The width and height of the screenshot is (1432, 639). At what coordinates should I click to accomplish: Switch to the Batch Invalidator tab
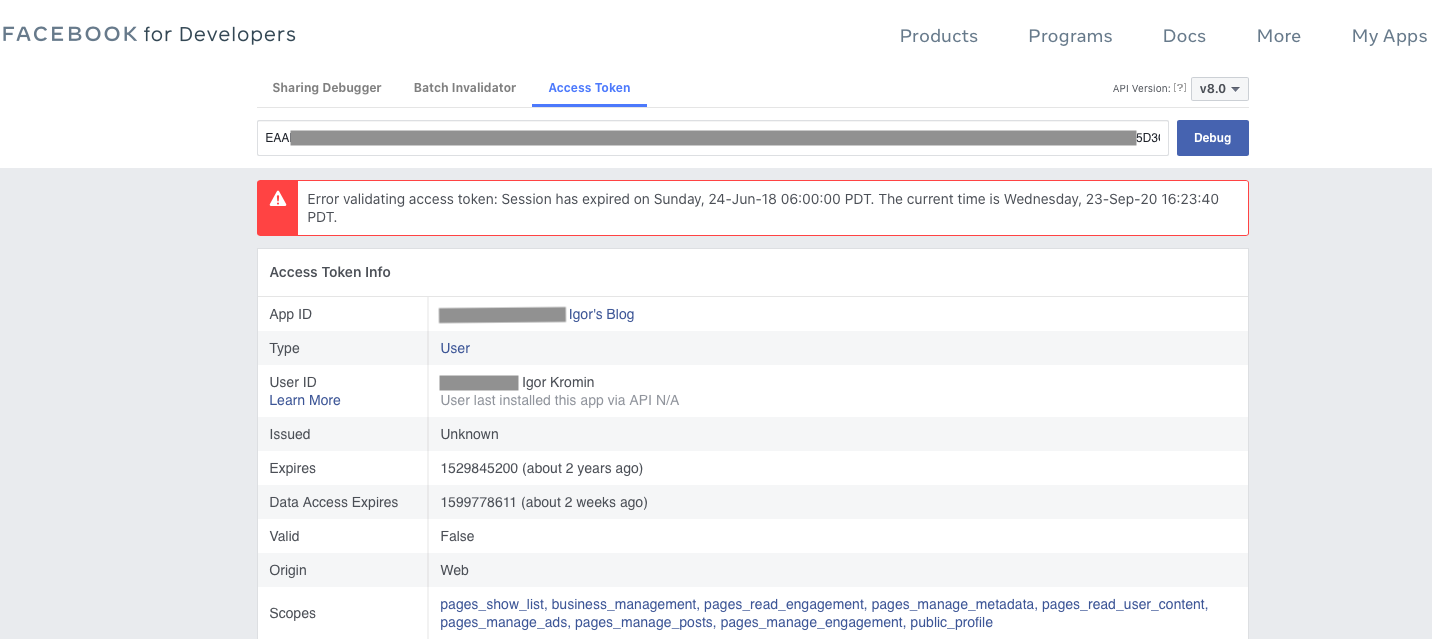coord(465,88)
